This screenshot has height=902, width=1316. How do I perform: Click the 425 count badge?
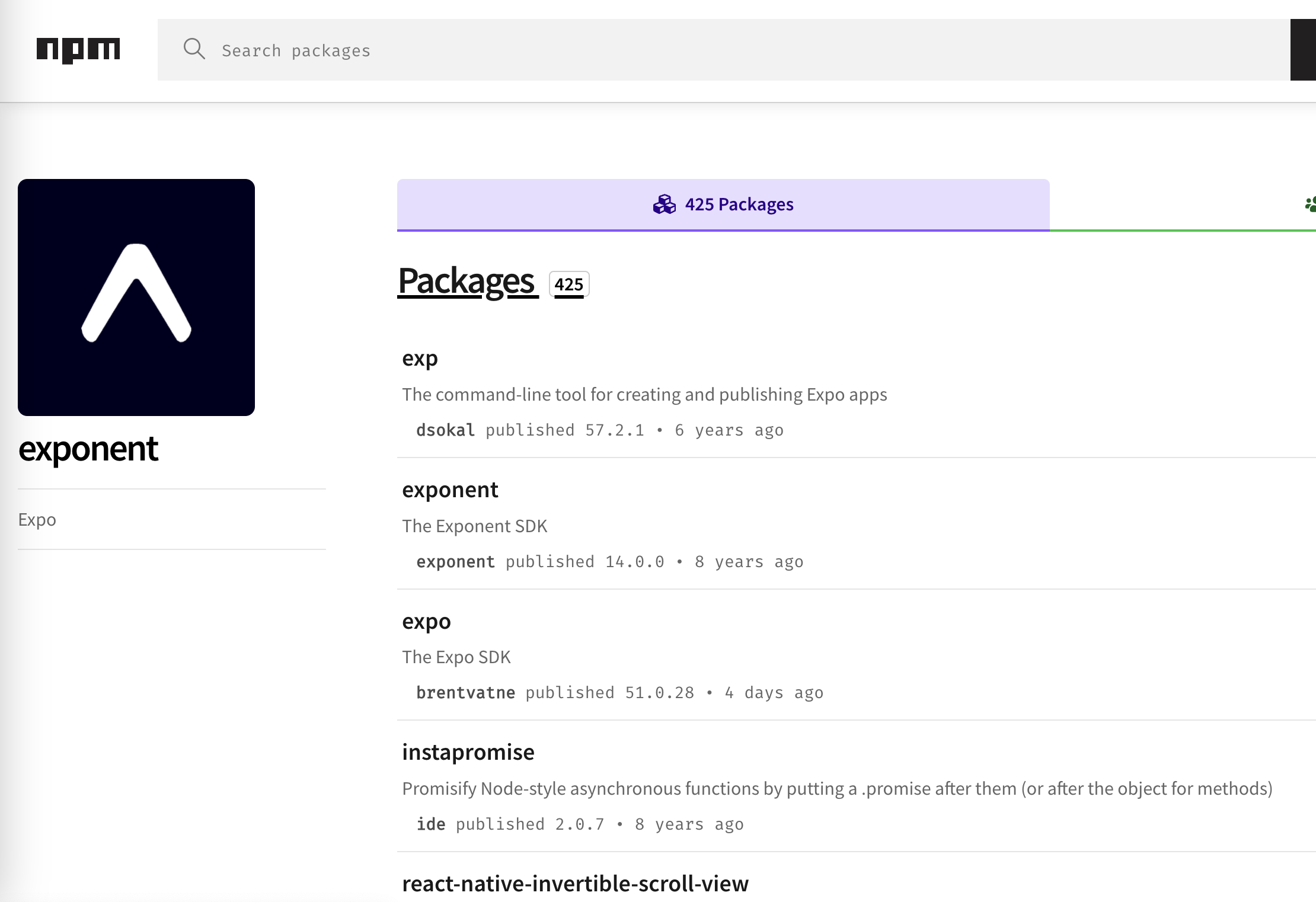coord(568,284)
